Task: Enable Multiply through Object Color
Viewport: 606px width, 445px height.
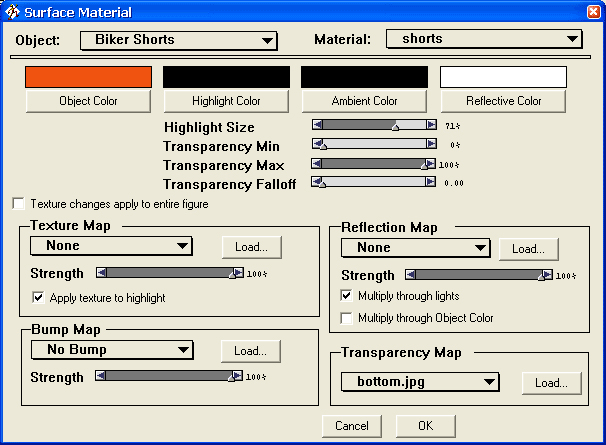Action: pos(347,318)
